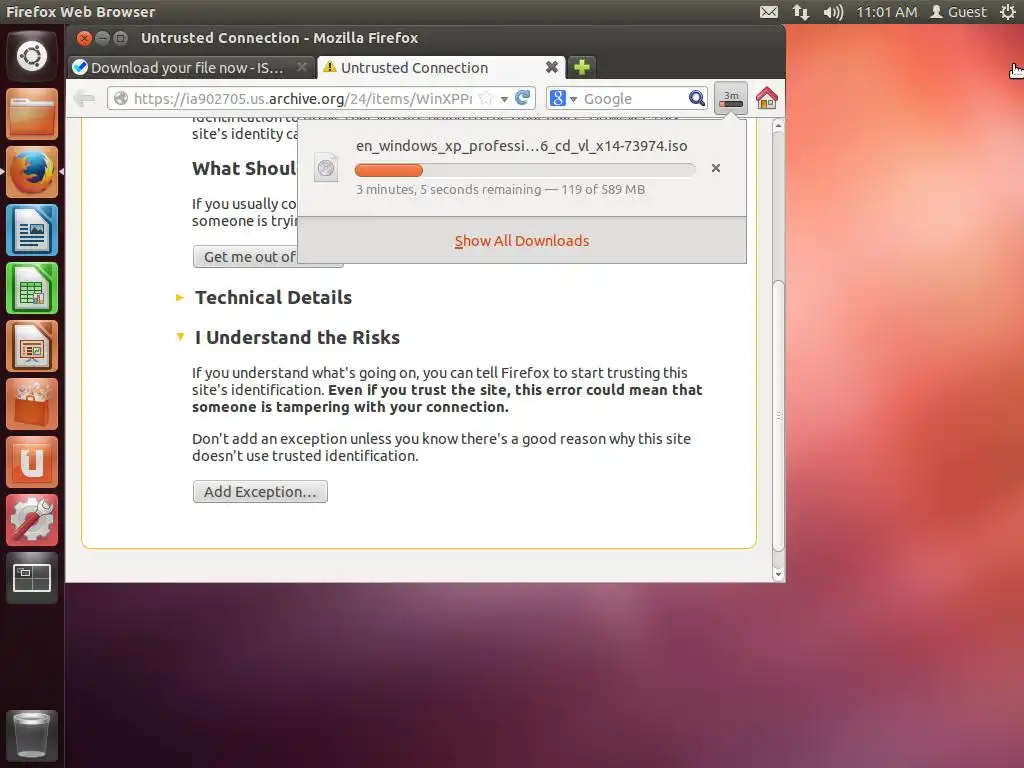The width and height of the screenshot is (1024, 768).
Task: Go to the Firefox Home page icon
Action: pyautogui.click(x=767, y=99)
